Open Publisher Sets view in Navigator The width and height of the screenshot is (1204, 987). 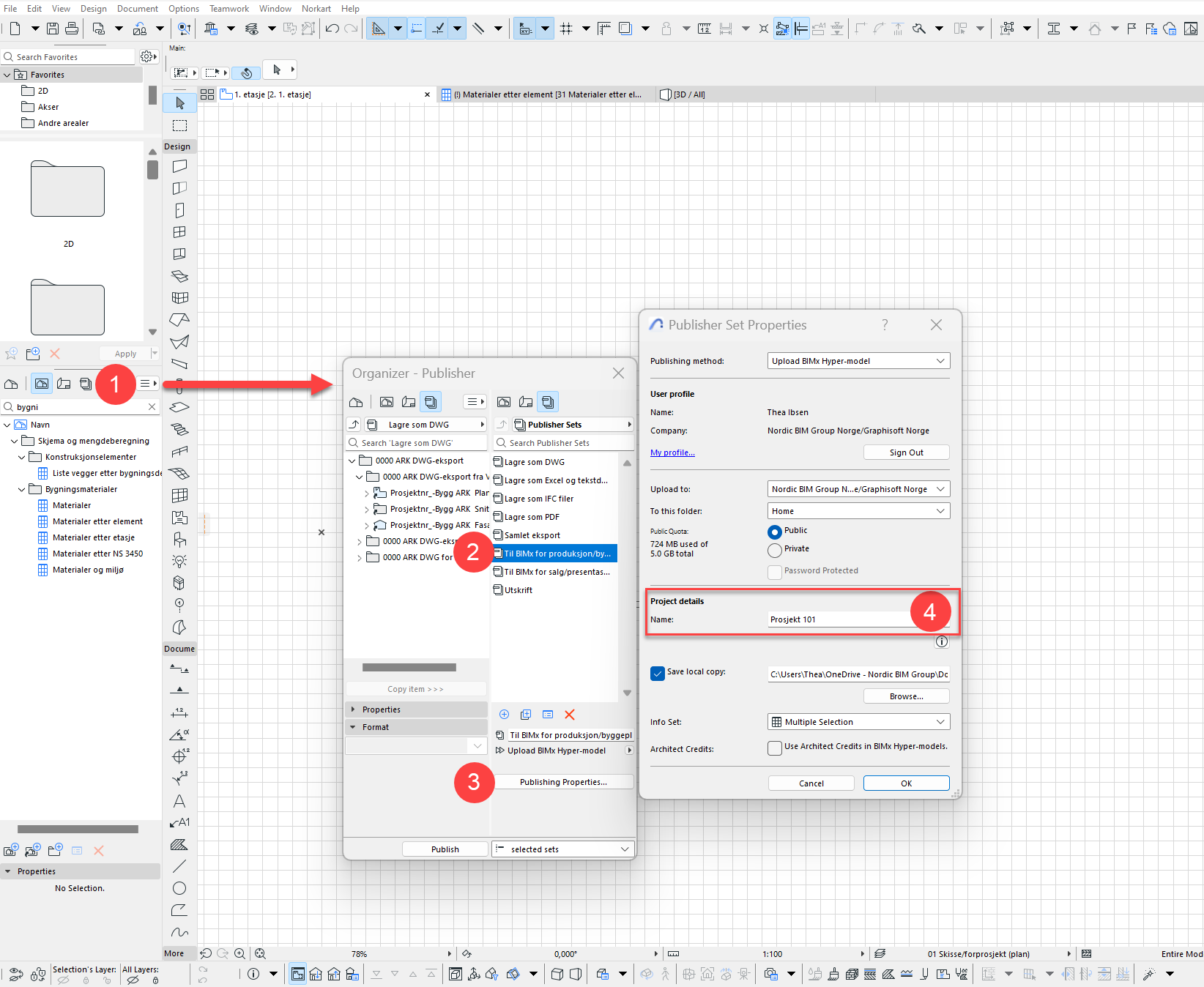pos(86,384)
